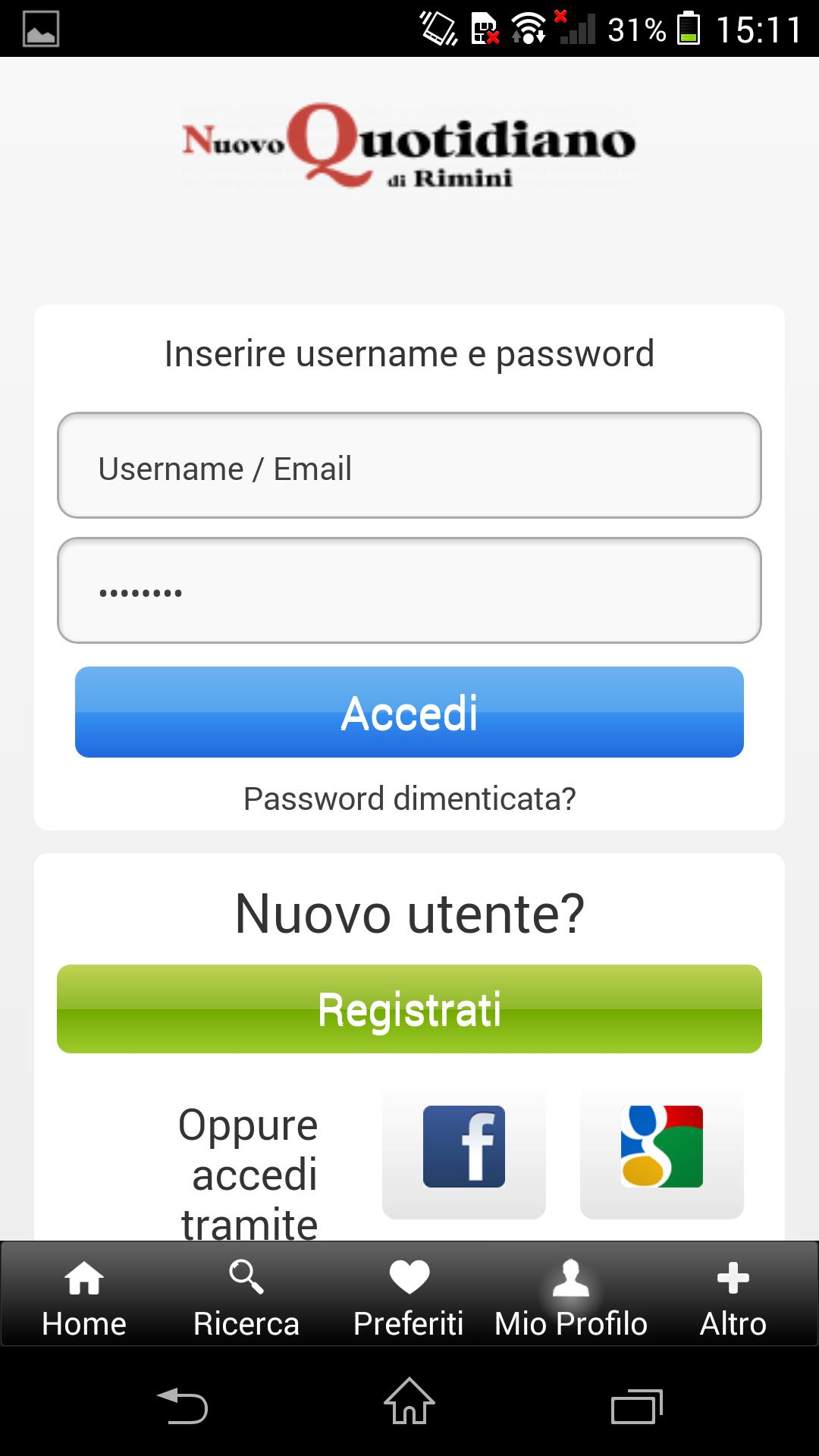Tap the image notification icon in status bar
Image resolution: width=819 pixels, height=1456 pixels.
[x=41, y=29]
